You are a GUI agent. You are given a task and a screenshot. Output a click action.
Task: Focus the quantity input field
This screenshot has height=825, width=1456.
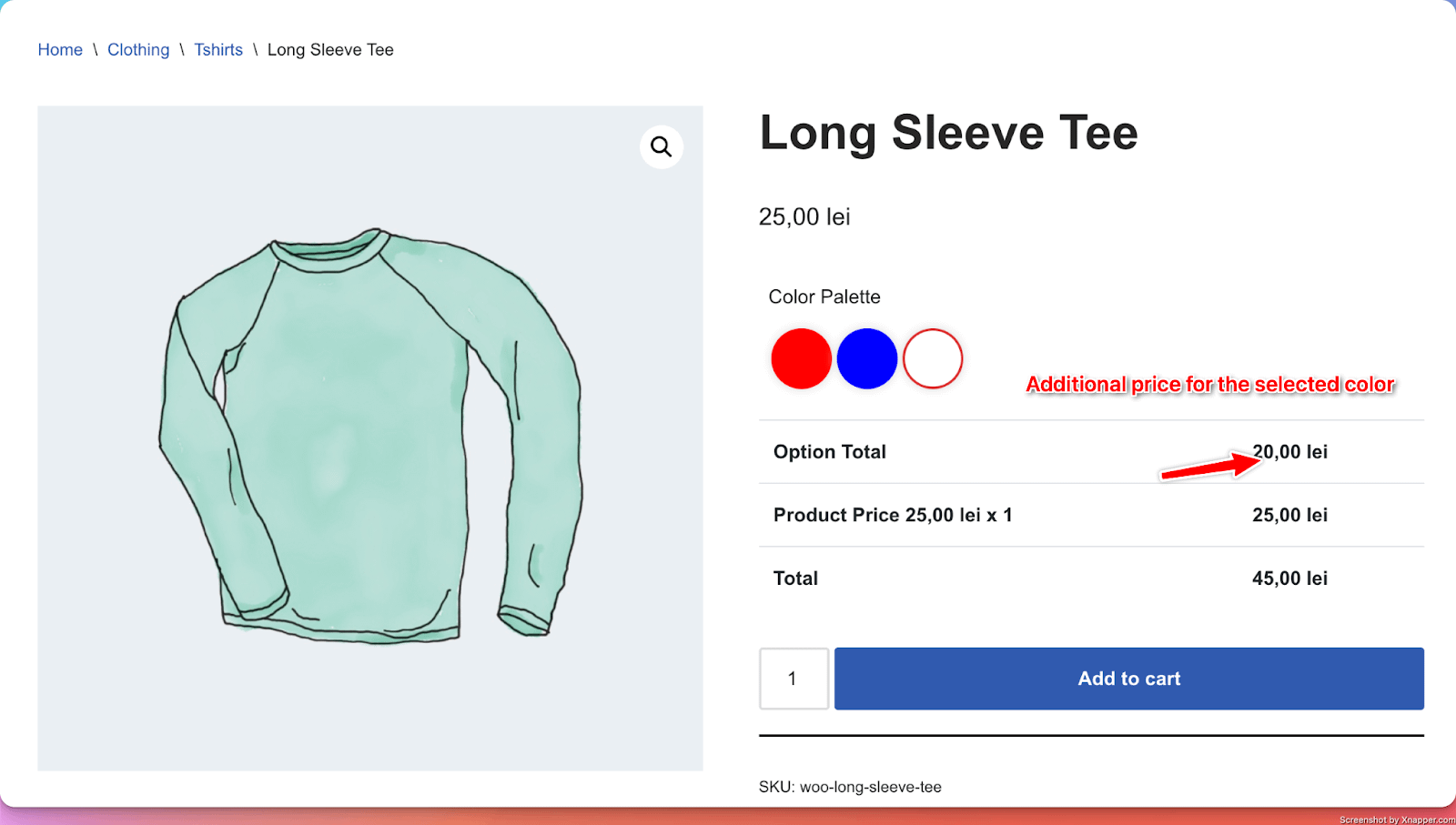794,679
